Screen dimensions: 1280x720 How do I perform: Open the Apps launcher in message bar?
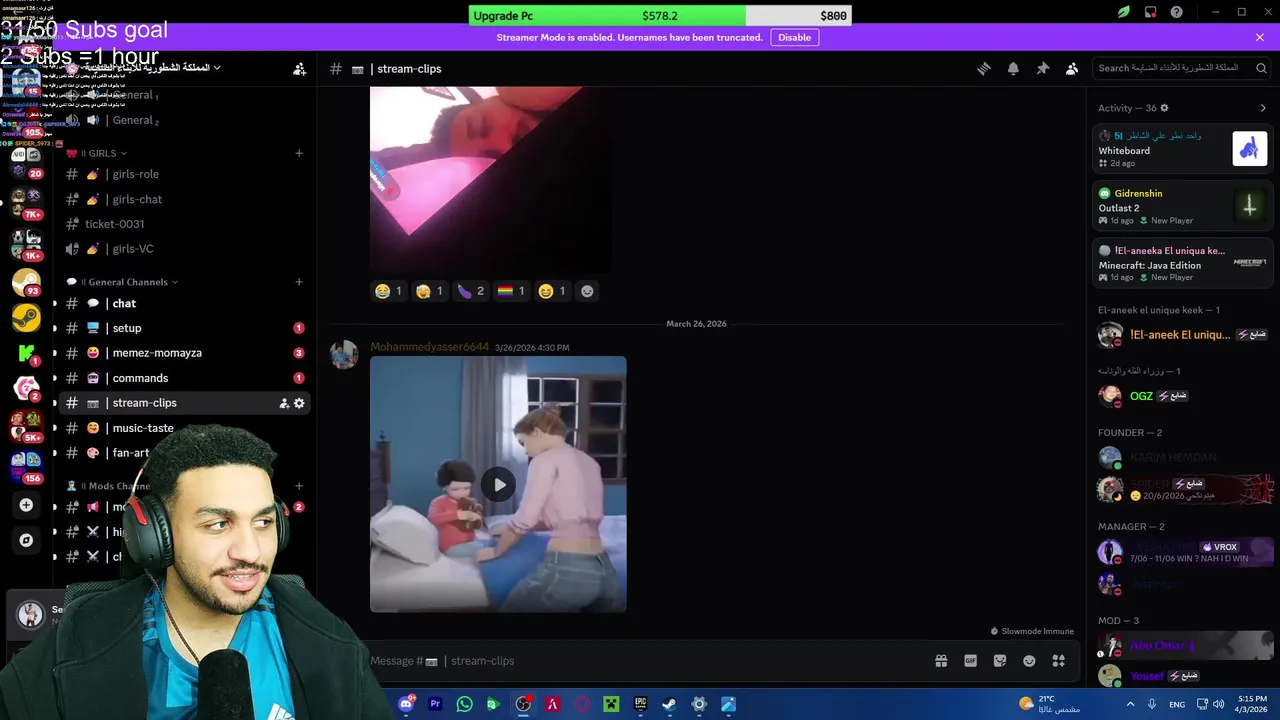(1058, 661)
